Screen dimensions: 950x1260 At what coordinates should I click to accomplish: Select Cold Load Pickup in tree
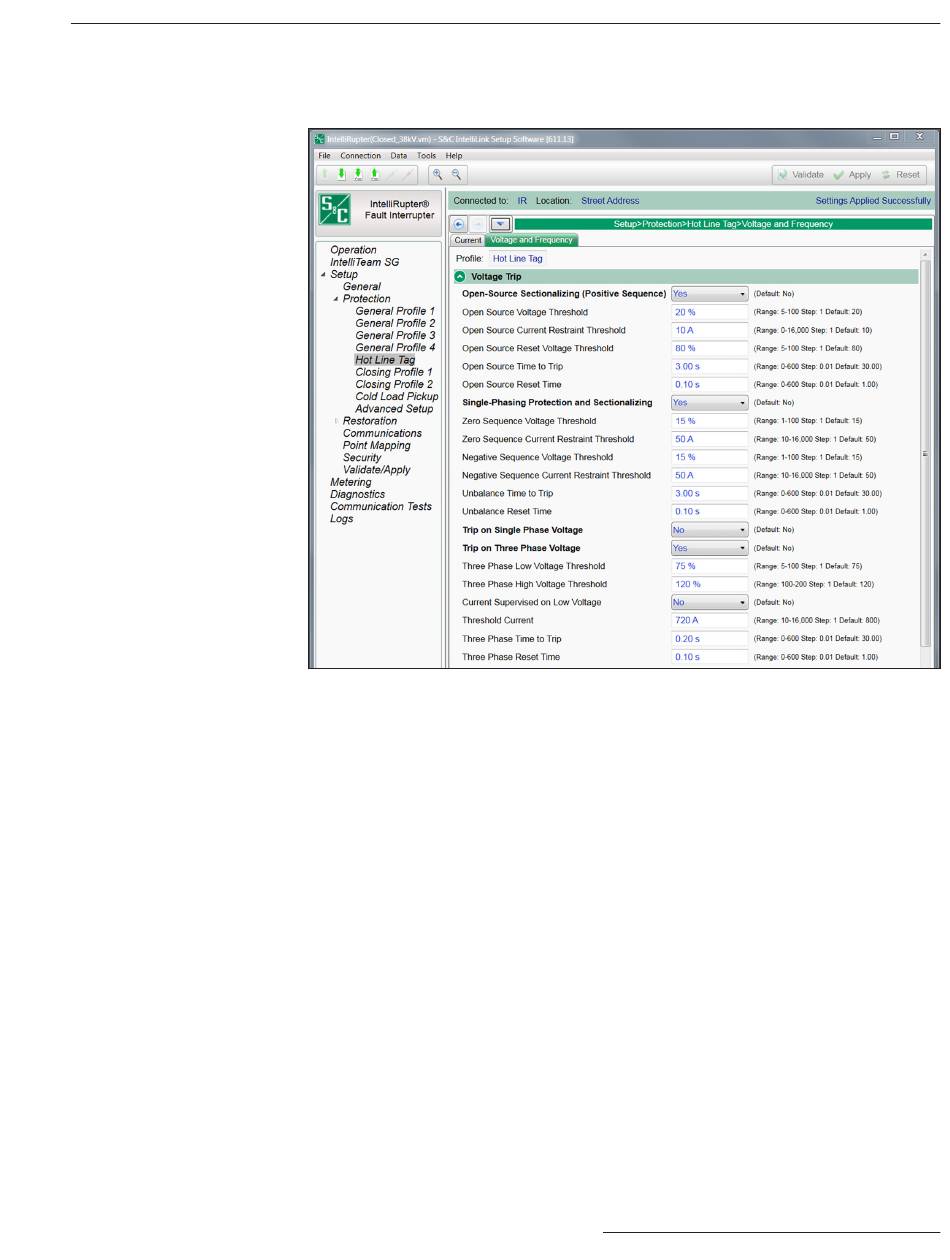[x=396, y=396]
